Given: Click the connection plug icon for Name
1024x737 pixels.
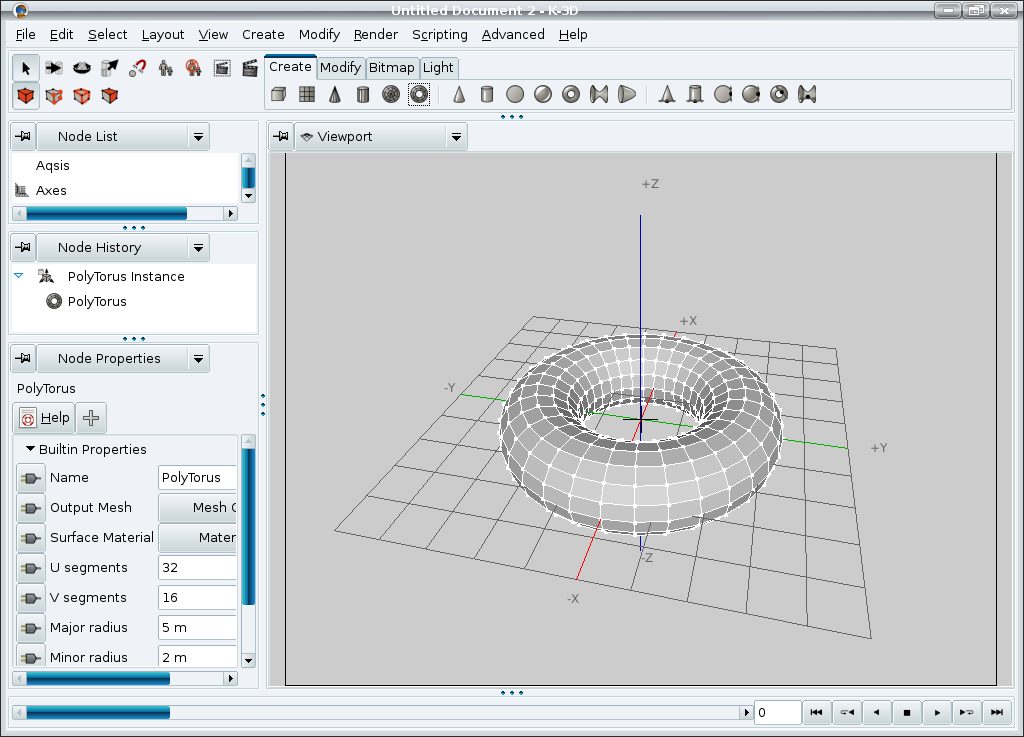Looking at the screenshot, I should (31, 478).
